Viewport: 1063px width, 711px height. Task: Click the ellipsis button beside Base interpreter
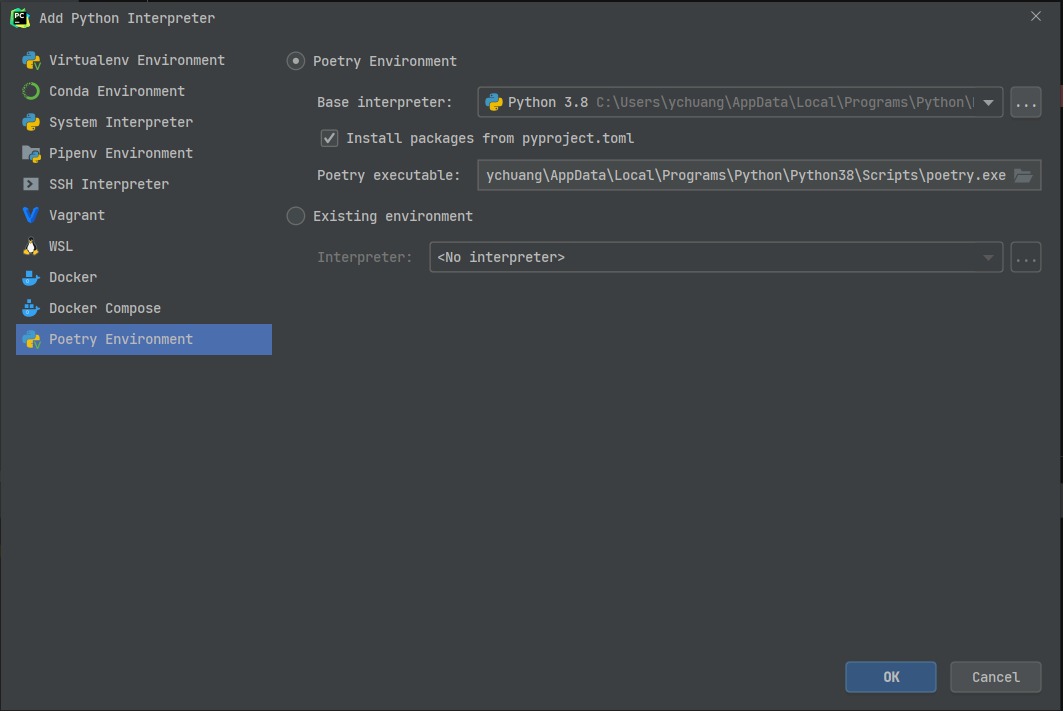(x=1026, y=102)
